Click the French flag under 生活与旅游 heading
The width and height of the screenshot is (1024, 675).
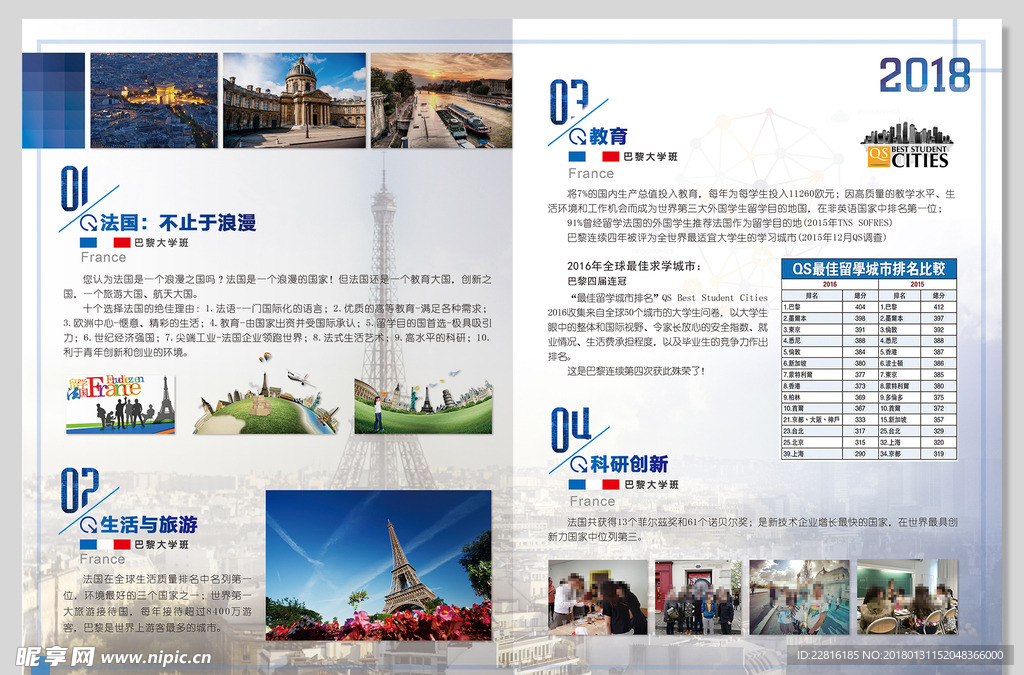(x=105, y=544)
